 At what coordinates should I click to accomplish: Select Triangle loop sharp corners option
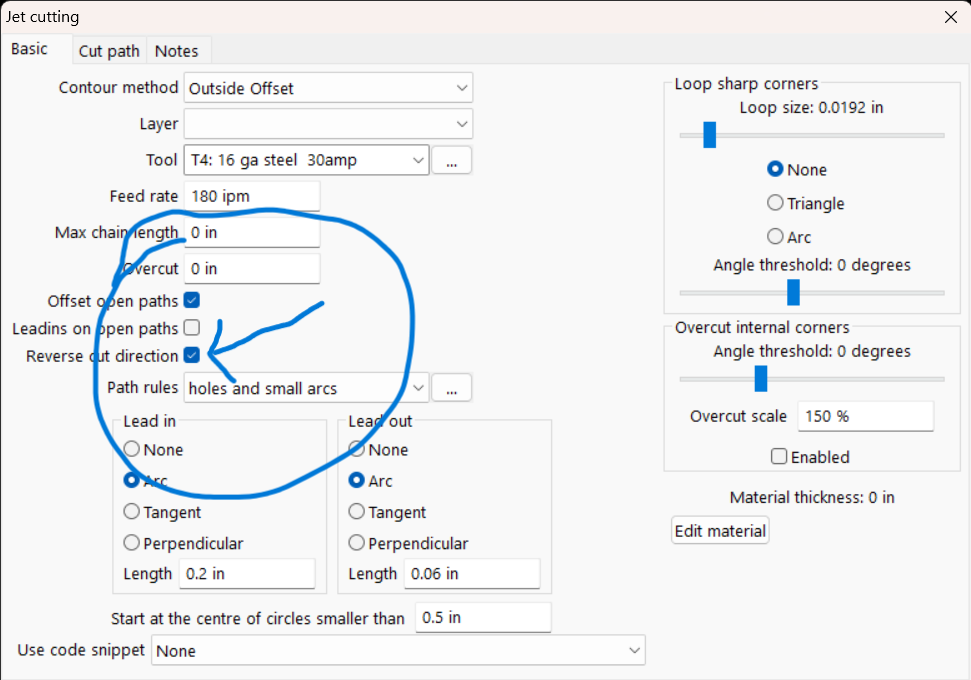(x=775, y=203)
